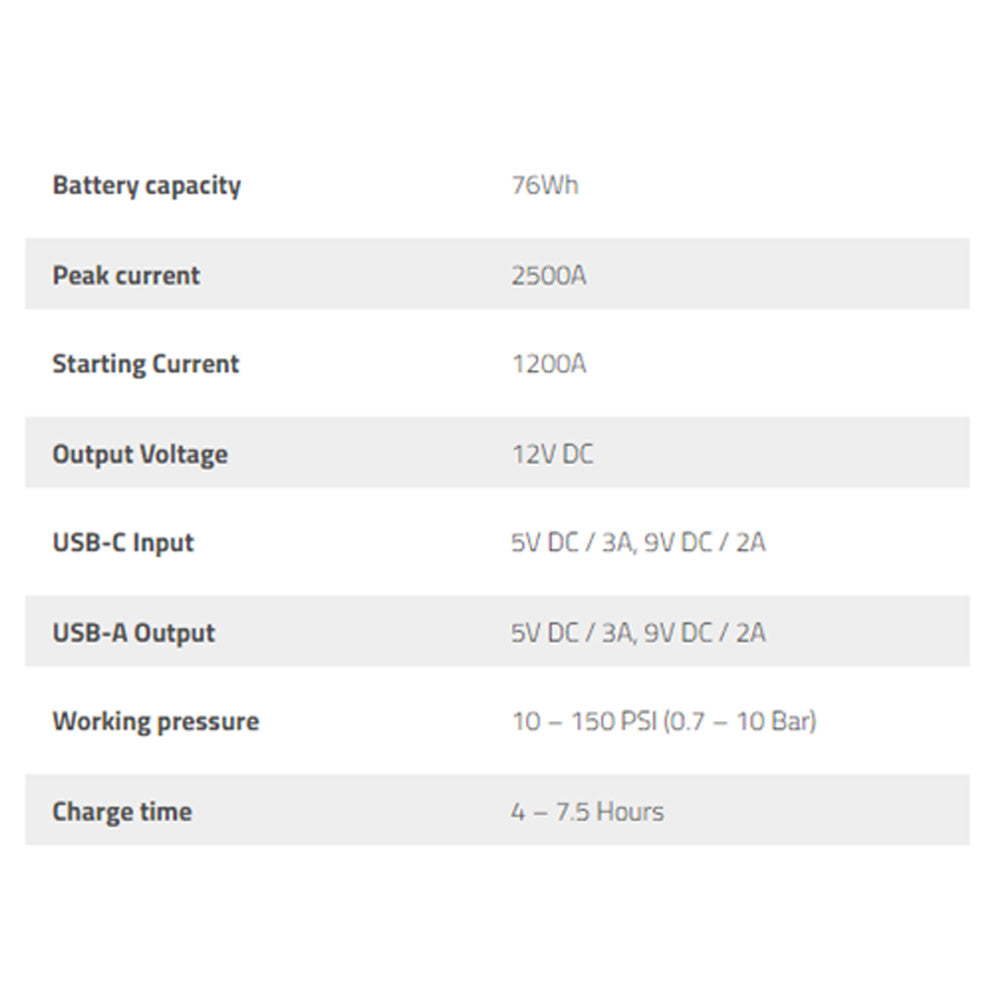Viewport: 1000px width, 1000px height.
Task: Click the 'Starting Current' label
Action: point(145,364)
